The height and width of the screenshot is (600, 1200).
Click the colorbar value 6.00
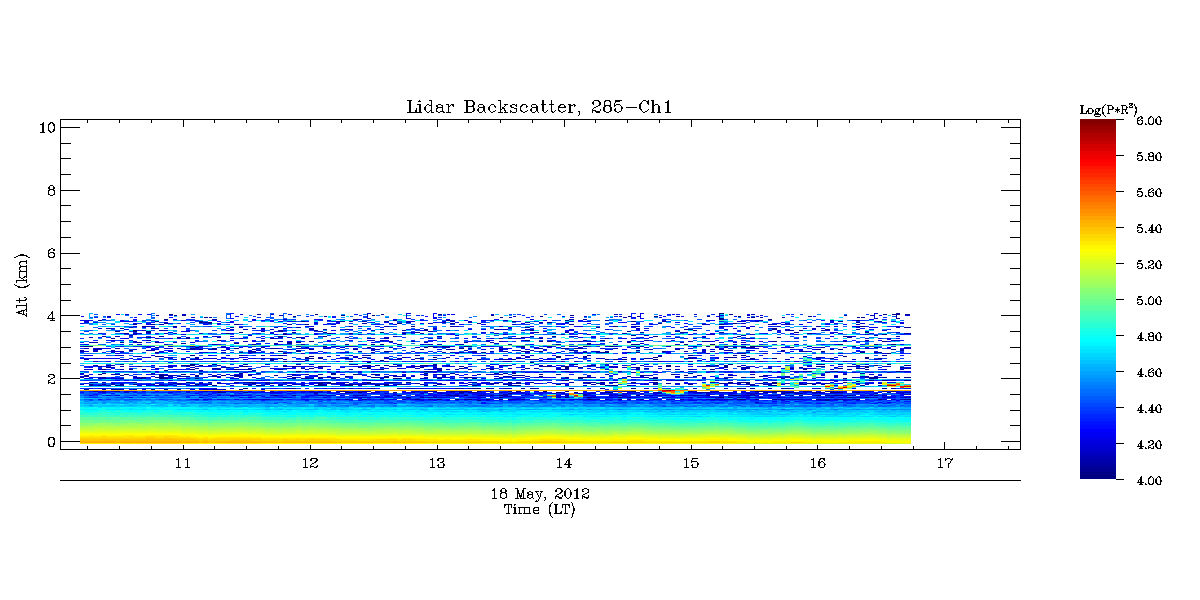[1148, 121]
